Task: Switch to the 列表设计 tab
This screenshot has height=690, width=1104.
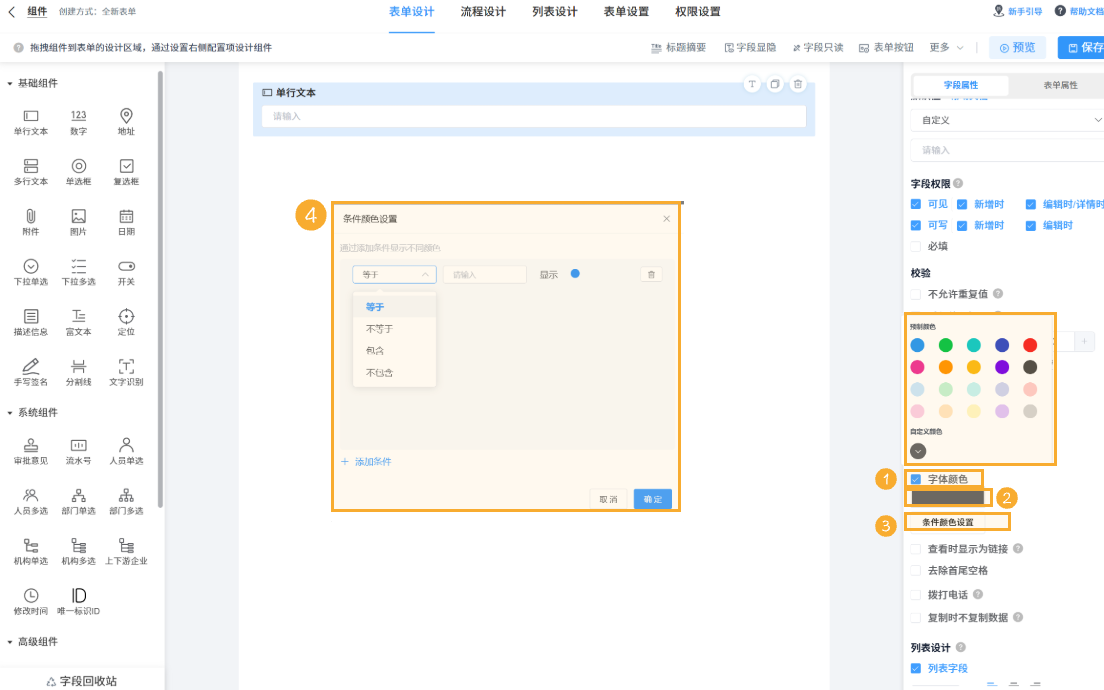Action: click(x=555, y=12)
